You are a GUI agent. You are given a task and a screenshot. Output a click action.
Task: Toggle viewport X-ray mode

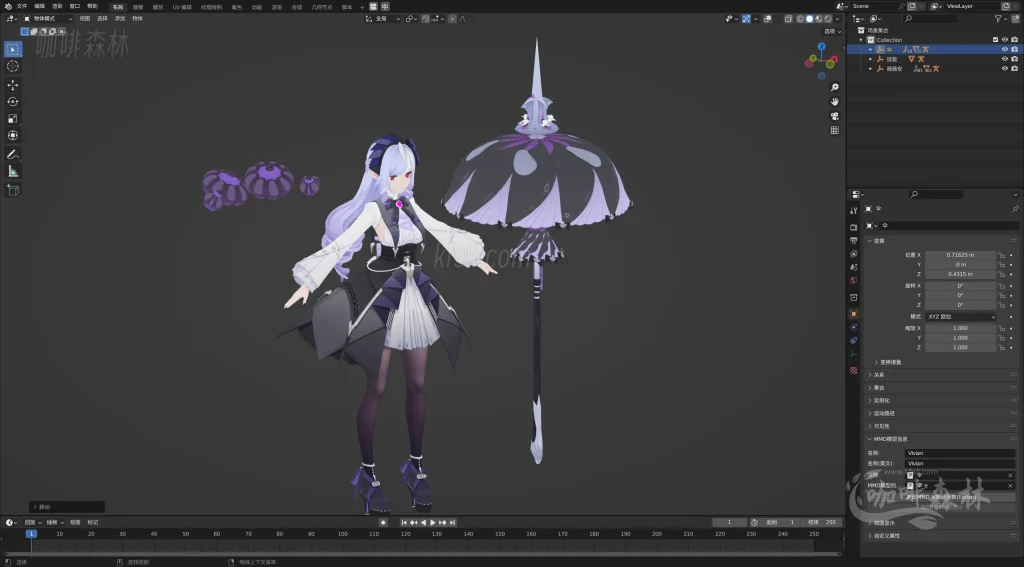(x=788, y=19)
